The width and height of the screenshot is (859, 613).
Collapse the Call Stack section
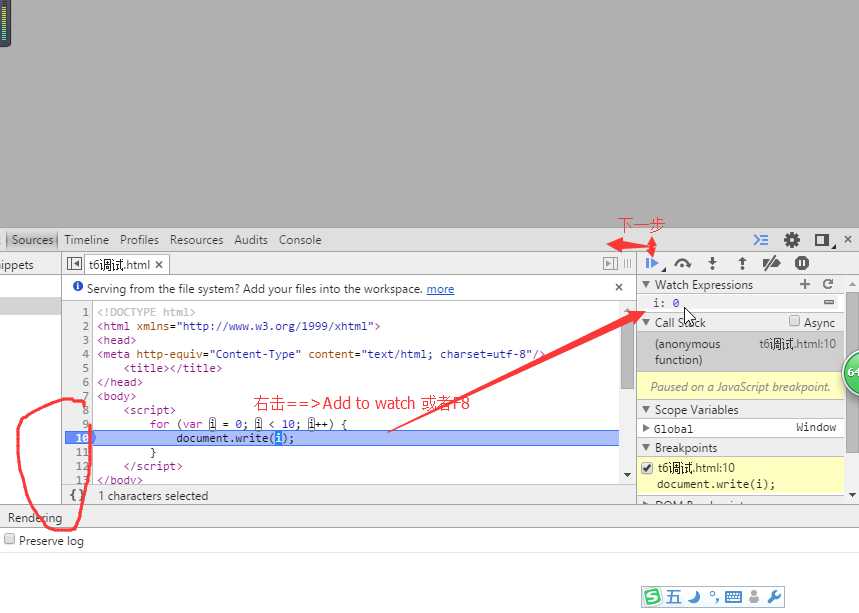click(646, 322)
